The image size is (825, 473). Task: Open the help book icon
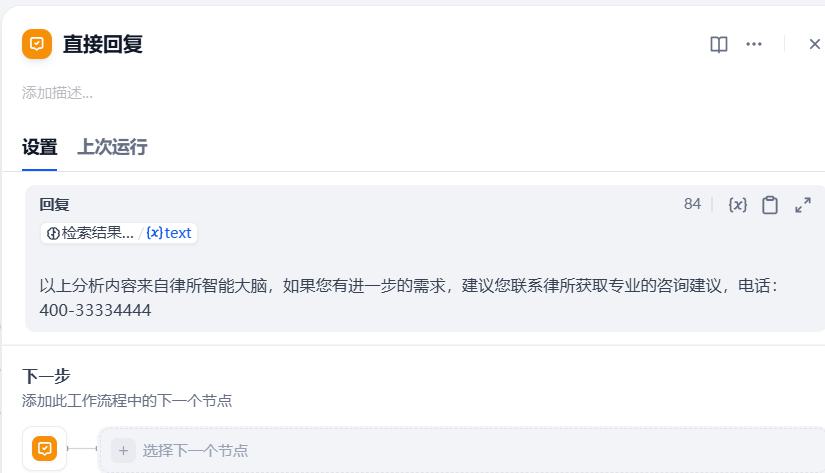click(719, 44)
